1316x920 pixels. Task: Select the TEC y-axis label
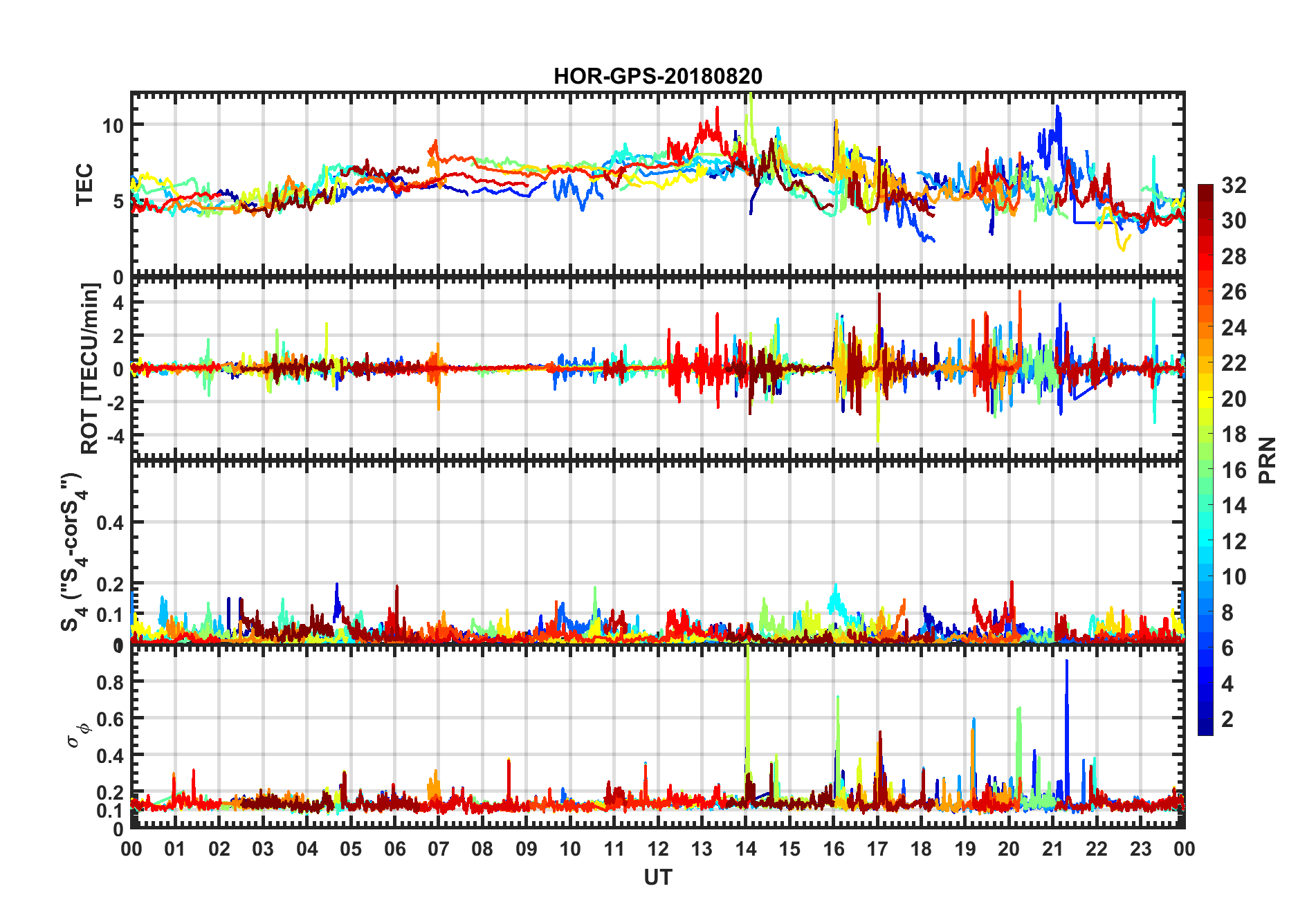point(84,185)
